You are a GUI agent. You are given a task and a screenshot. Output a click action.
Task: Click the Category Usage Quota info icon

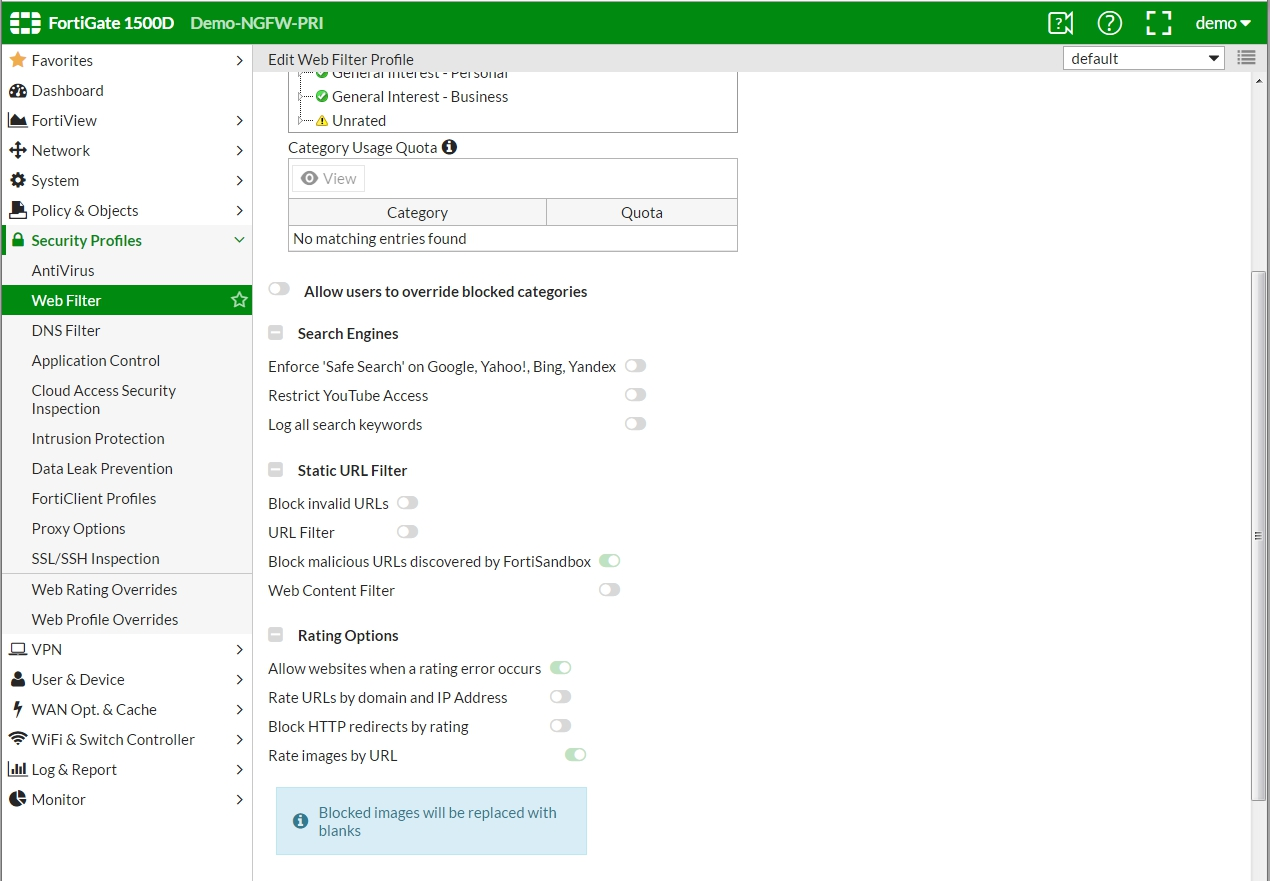449,147
